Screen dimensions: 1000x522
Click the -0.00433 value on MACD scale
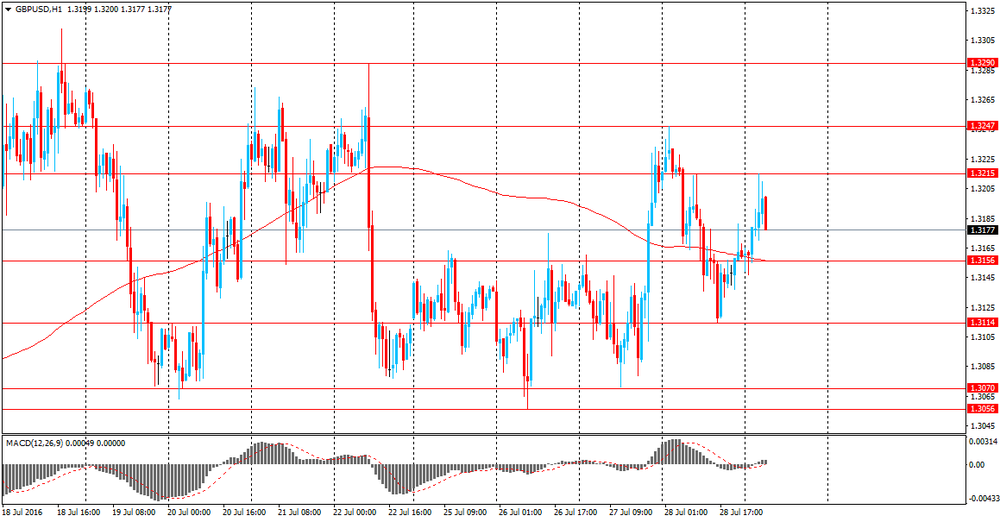pyautogui.click(x=983, y=498)
